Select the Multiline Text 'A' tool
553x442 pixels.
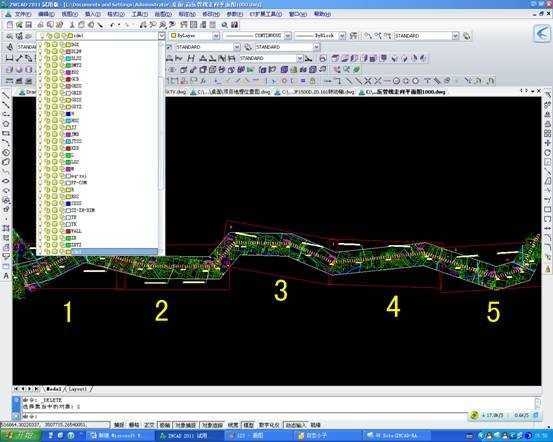pos(6,276)
